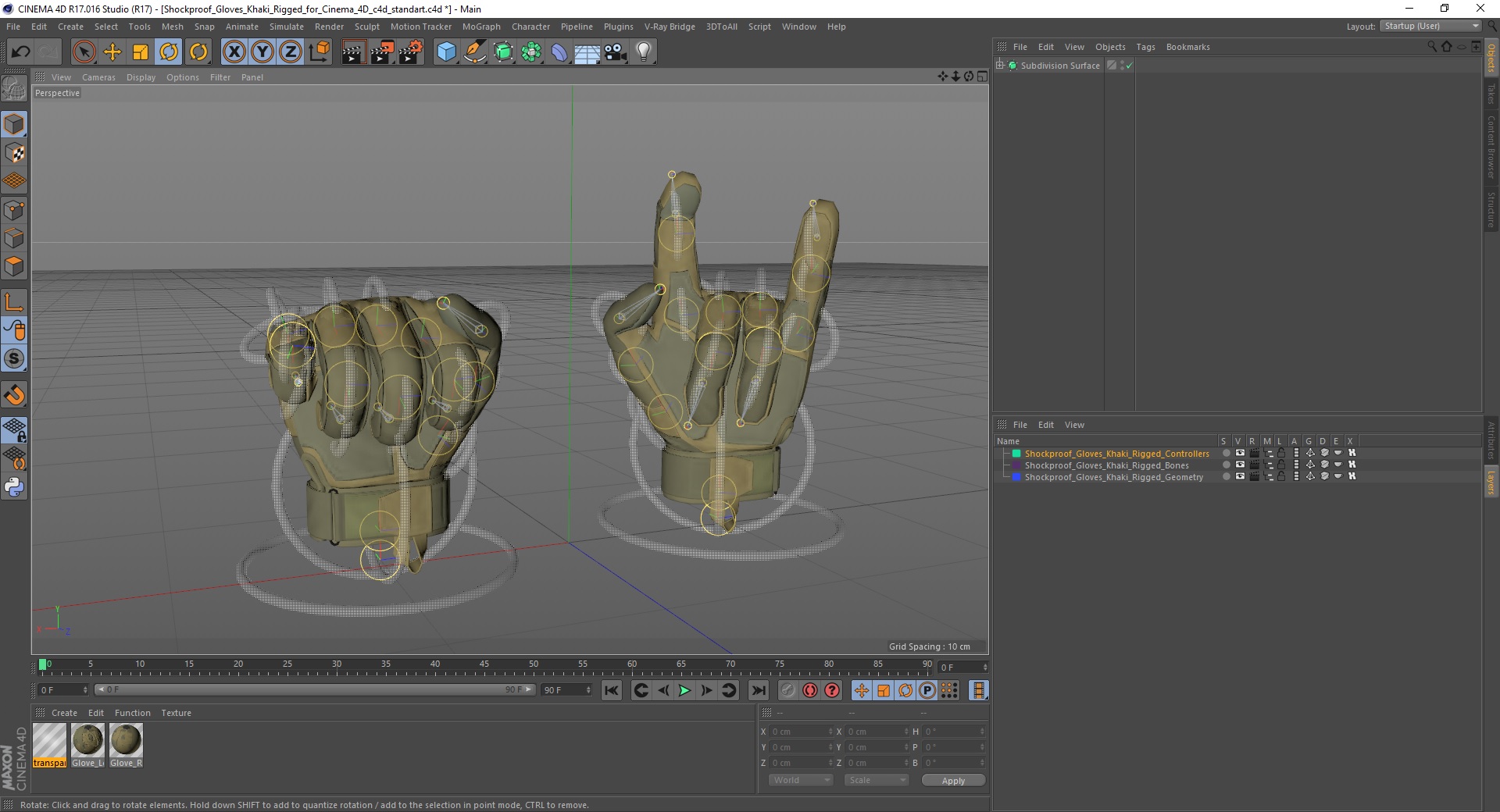Select the Scale tool in top toolbar
1500x812 pixels.
click(141, 52)
